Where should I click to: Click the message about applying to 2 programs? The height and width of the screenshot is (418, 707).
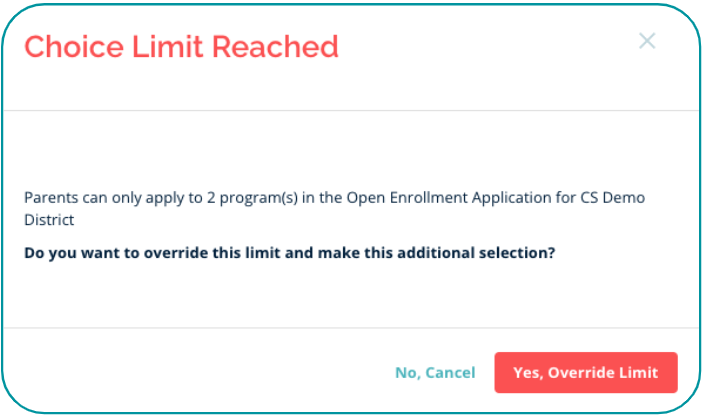click(334, 207)
